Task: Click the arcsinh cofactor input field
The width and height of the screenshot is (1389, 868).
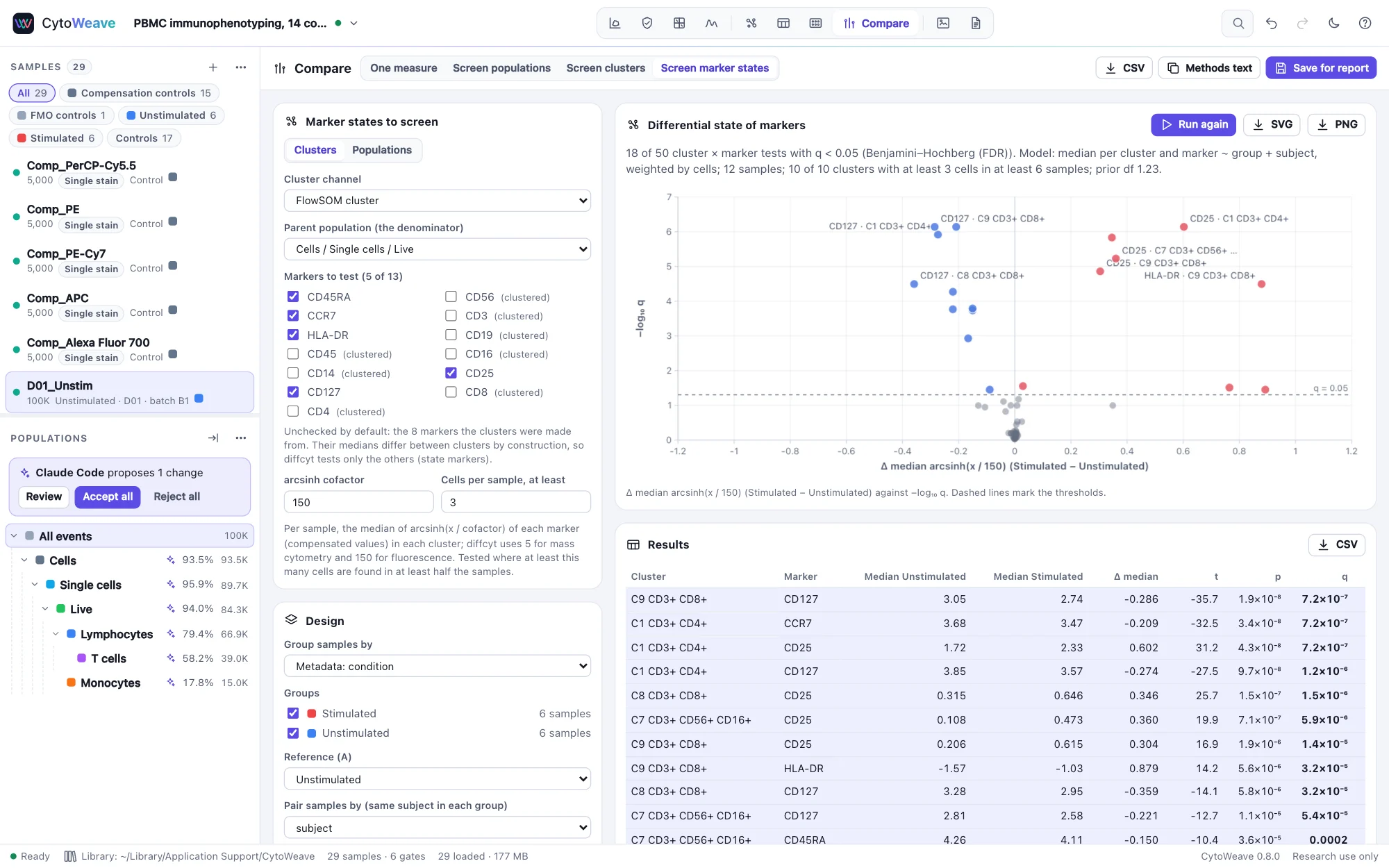Action: (359, 502)
